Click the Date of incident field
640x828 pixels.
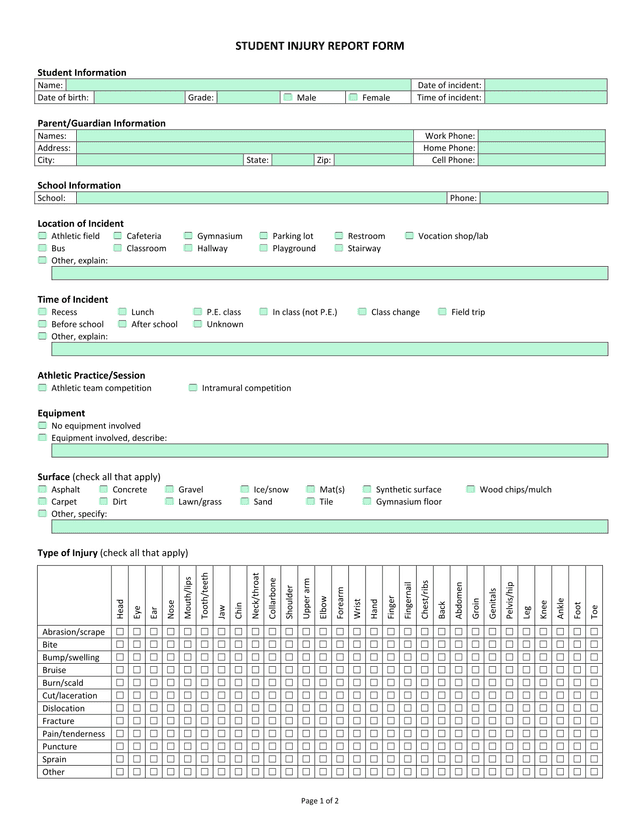point(546,85)
